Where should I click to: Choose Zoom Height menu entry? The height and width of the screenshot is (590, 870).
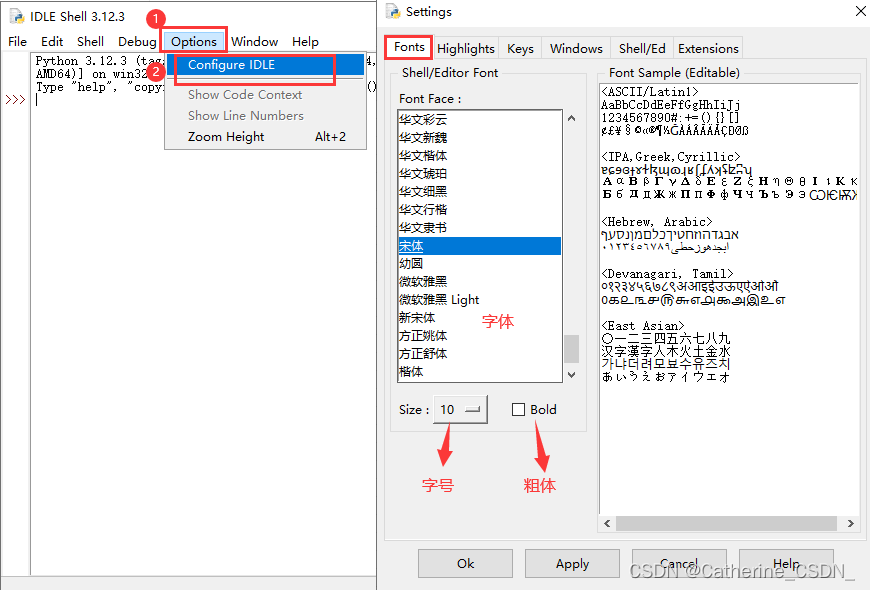[266, 137]
